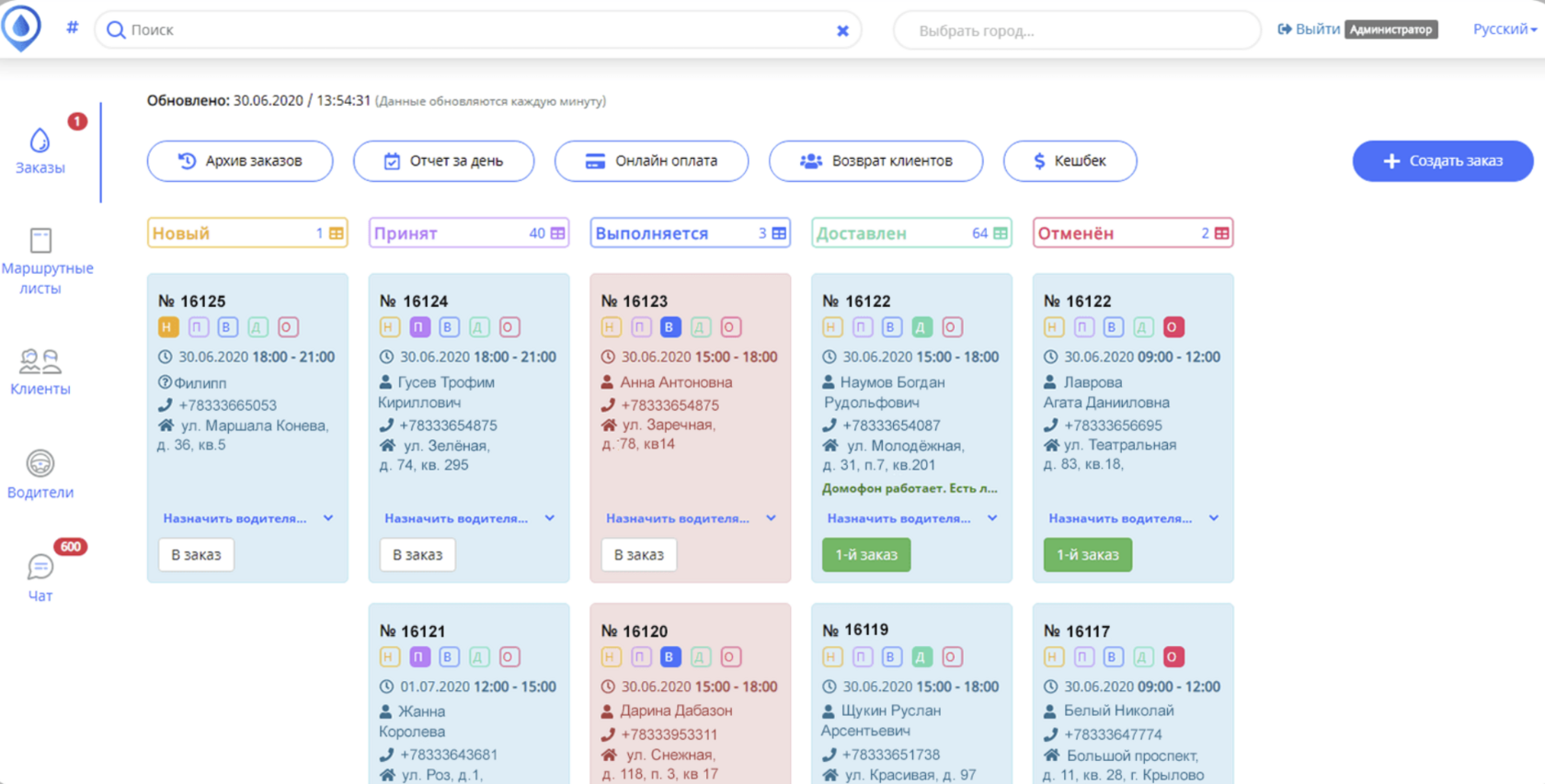1545x784 pixels.
Task: Click client name Белый Николай
Action: [x=1118, y=710]
